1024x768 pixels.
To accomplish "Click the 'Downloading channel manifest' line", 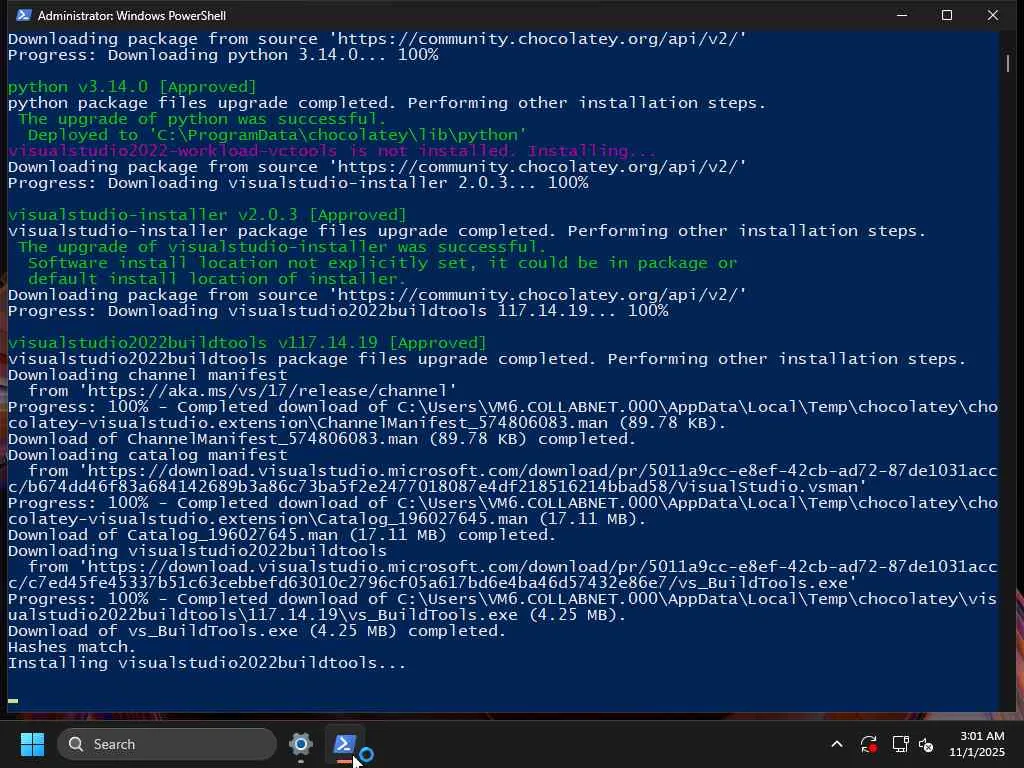I will [148, 375].
